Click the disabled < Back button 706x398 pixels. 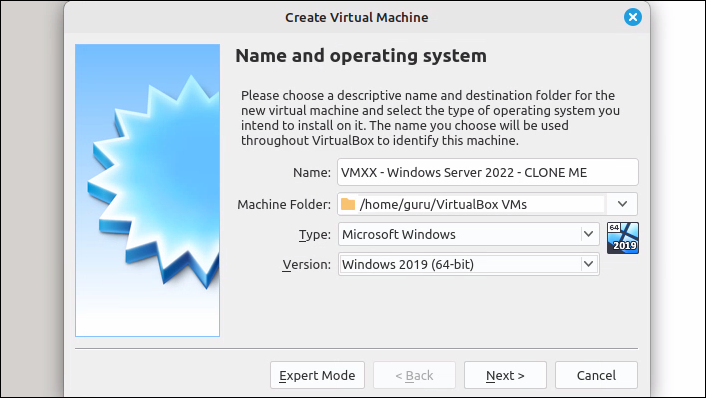[414, 375]
